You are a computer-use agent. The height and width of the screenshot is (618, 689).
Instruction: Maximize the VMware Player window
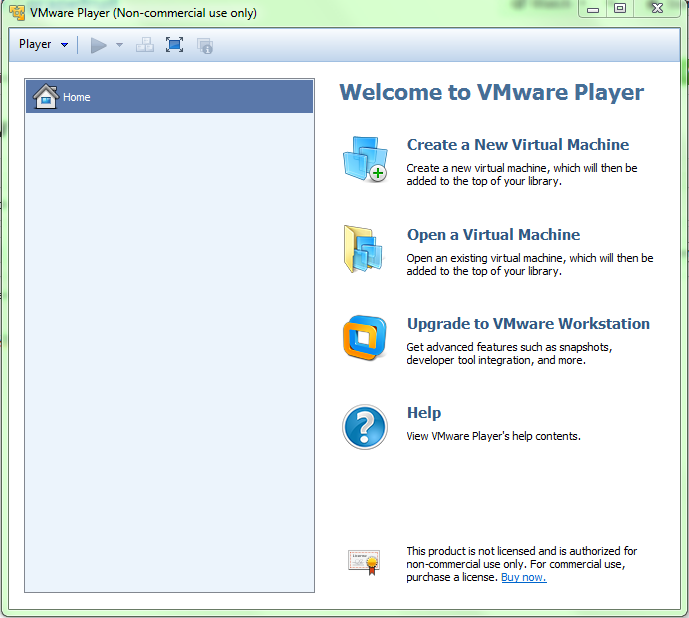(620, 9)
